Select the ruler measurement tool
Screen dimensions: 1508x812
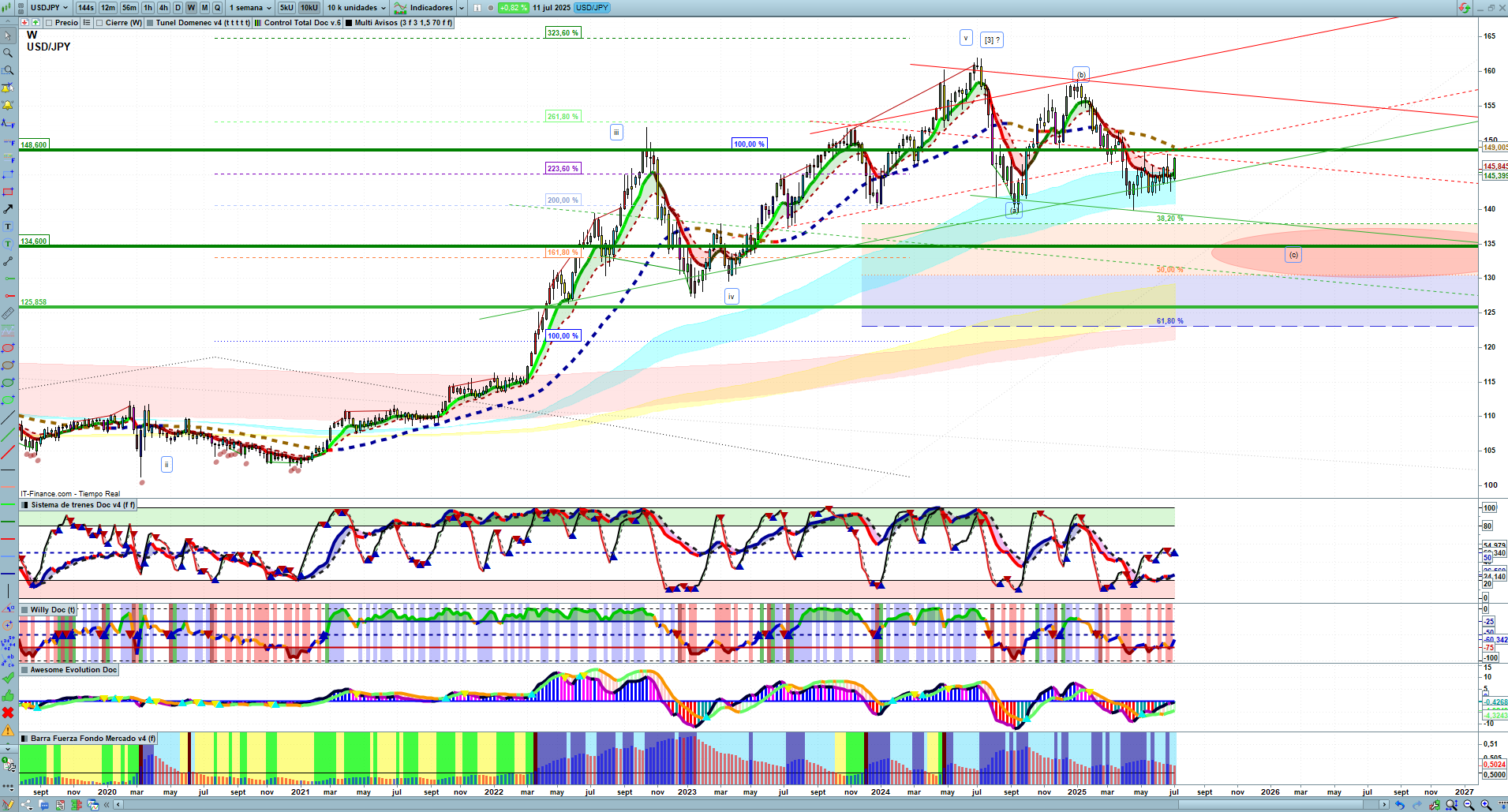[8, 313]
